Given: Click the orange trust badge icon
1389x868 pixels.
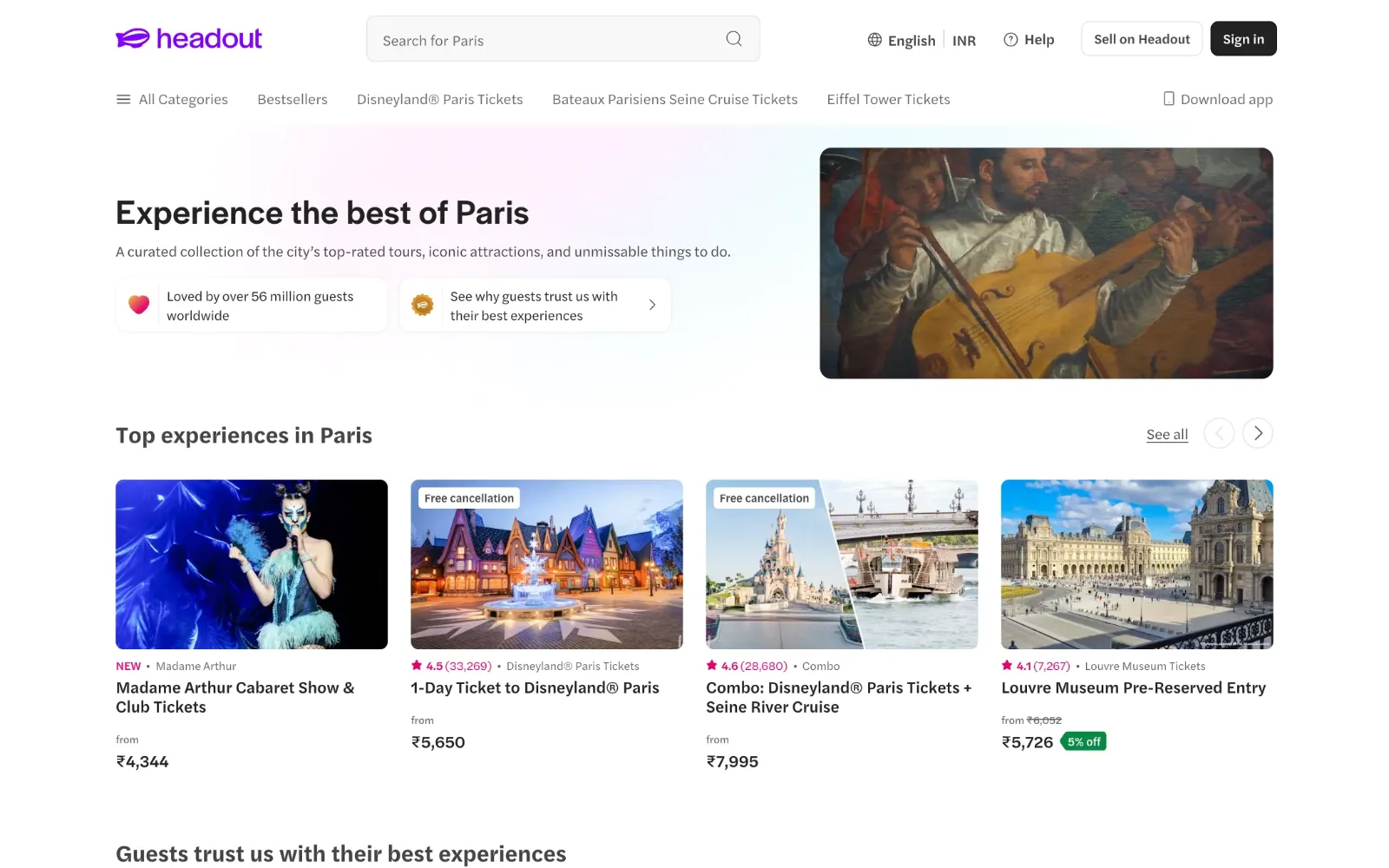Looking at the screenshot, I should 423,305.
